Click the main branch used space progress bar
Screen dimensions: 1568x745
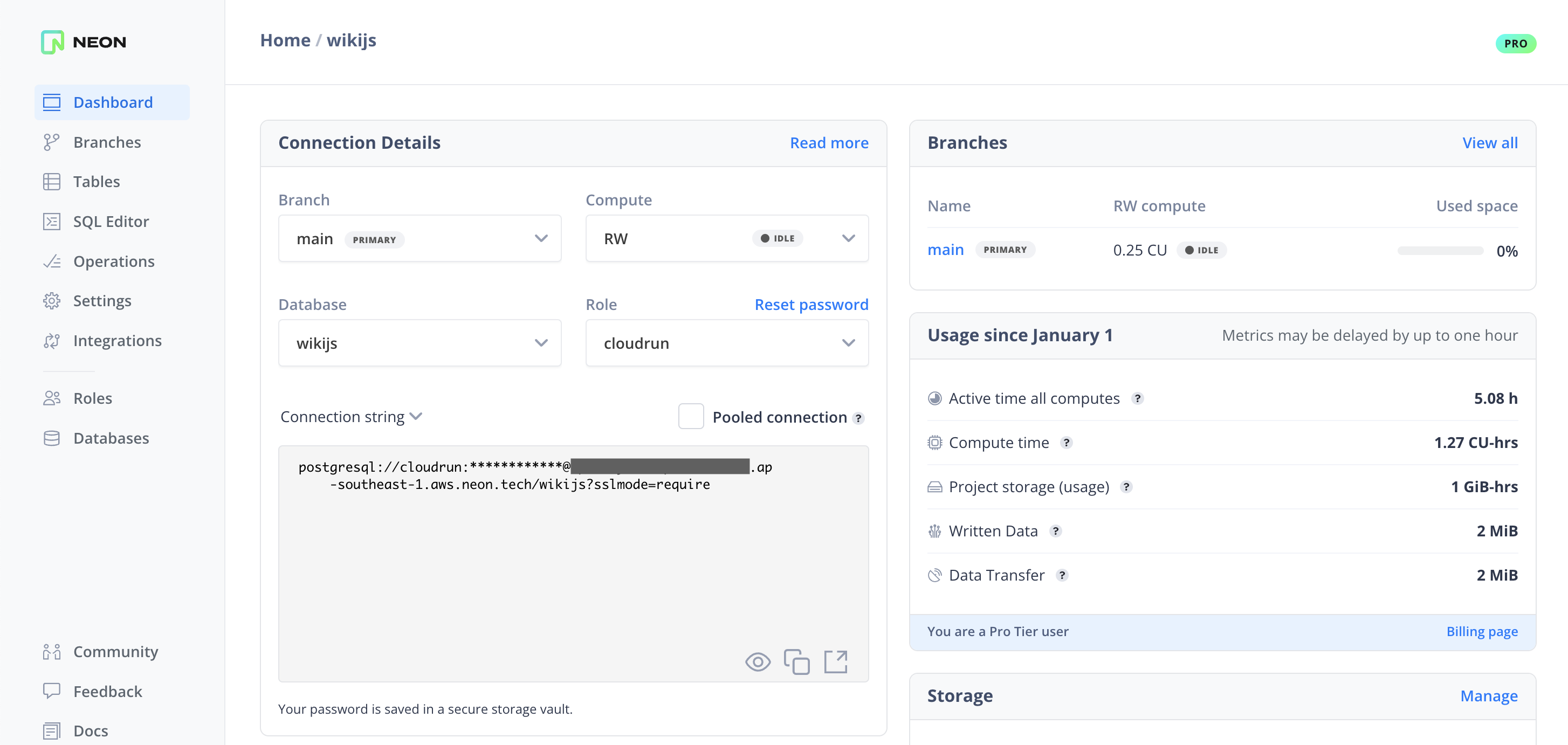(1440, 251)
